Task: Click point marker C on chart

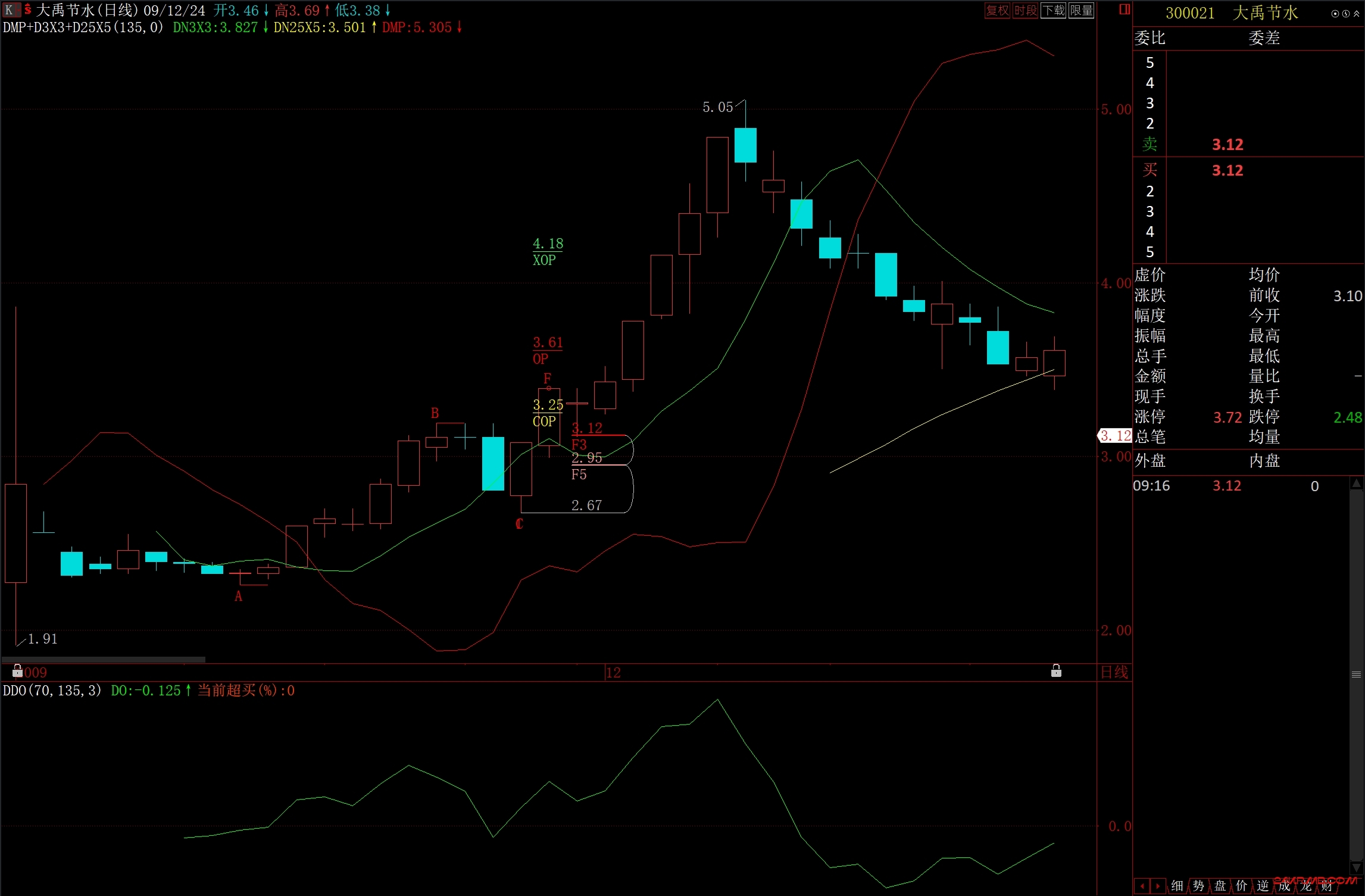Action: (519, 524)
